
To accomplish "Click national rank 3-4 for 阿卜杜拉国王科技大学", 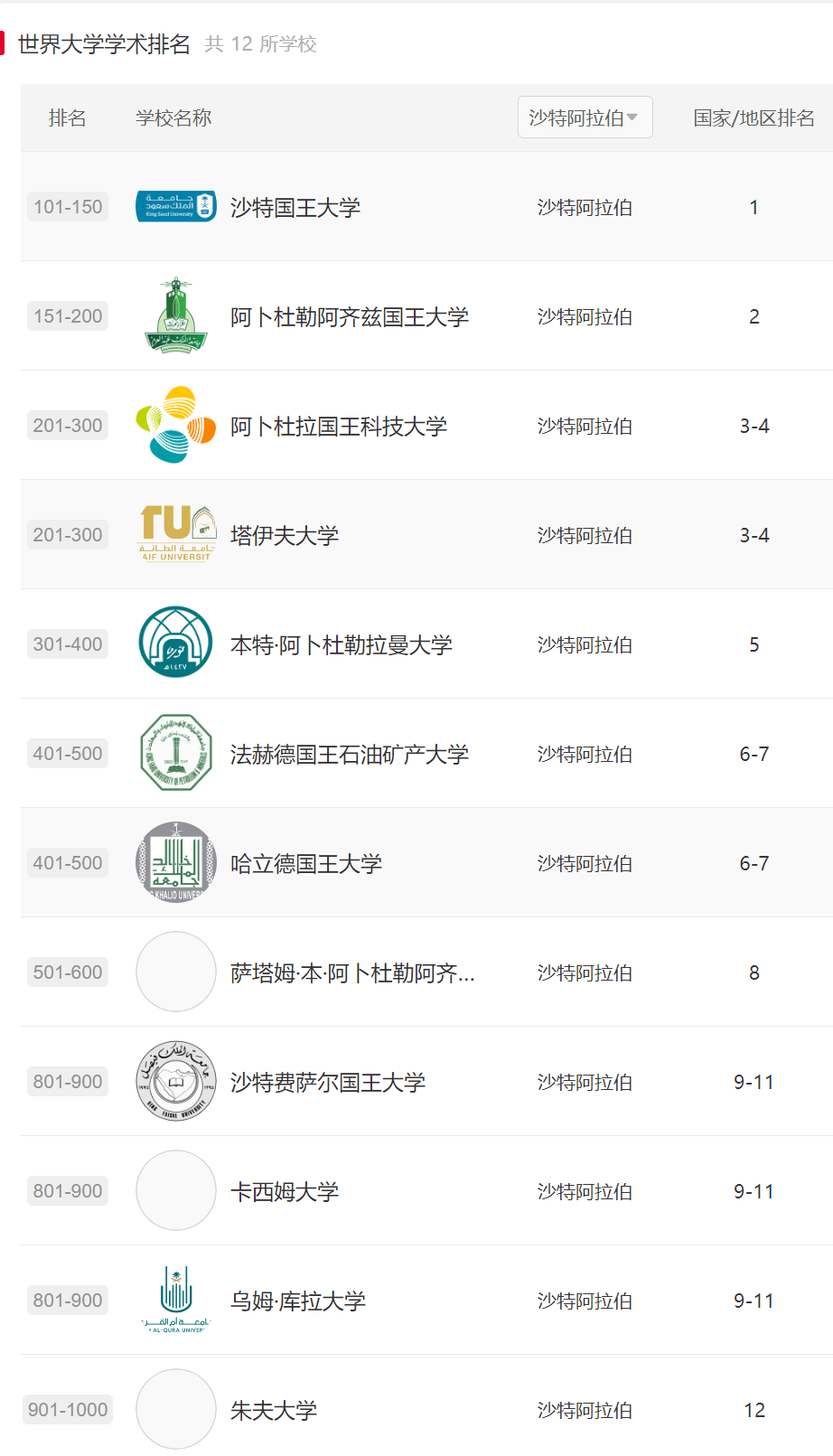I will 754,426.
